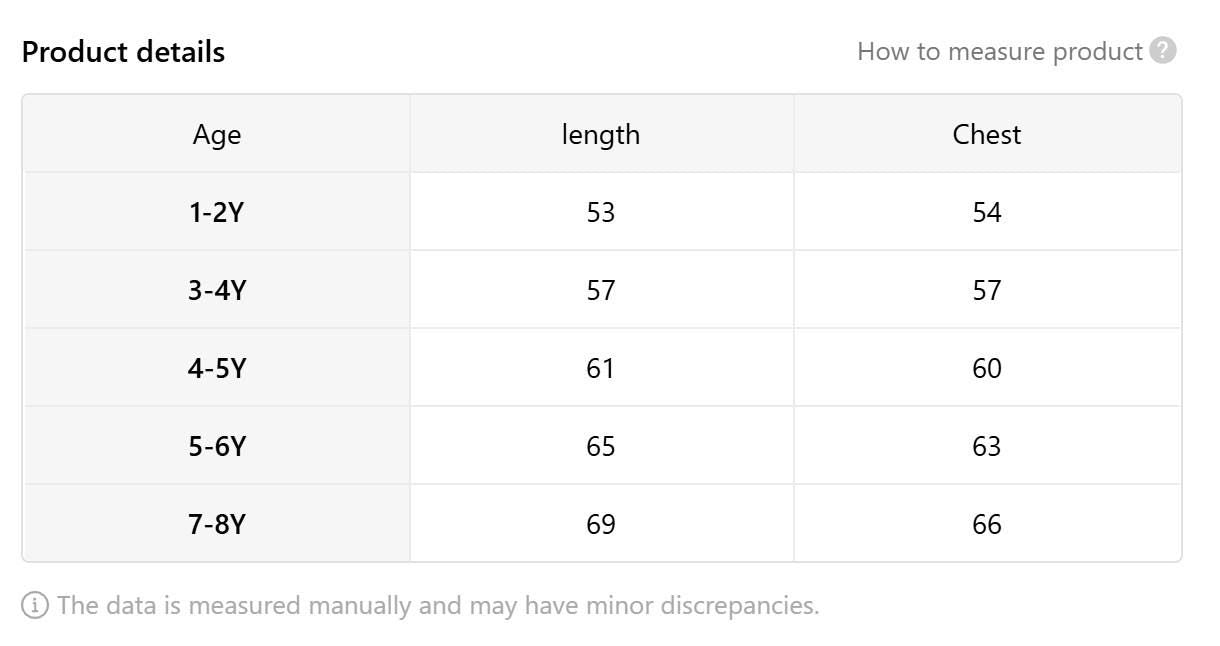Select the Age column header
Viewport: 1220px width, 646px height.
(x=217, y=134)
